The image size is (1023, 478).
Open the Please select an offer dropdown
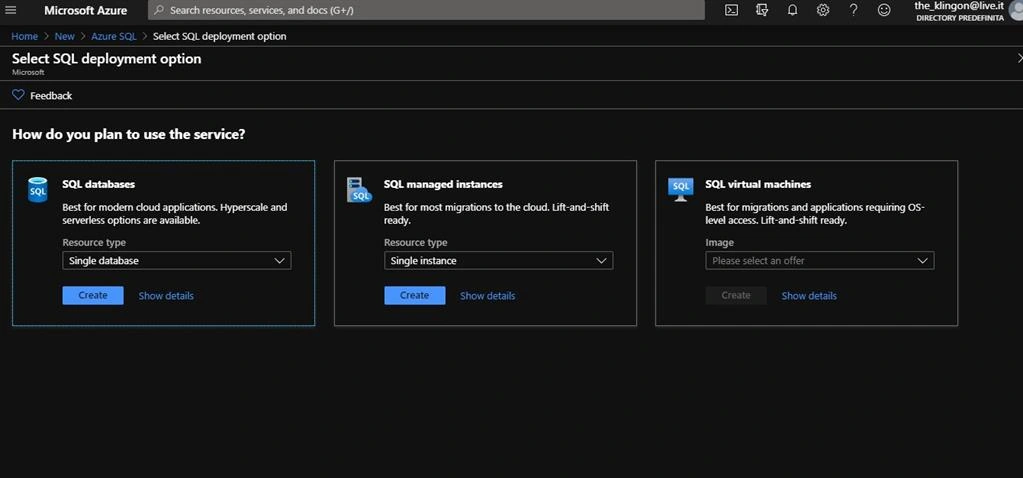(819, 261)
